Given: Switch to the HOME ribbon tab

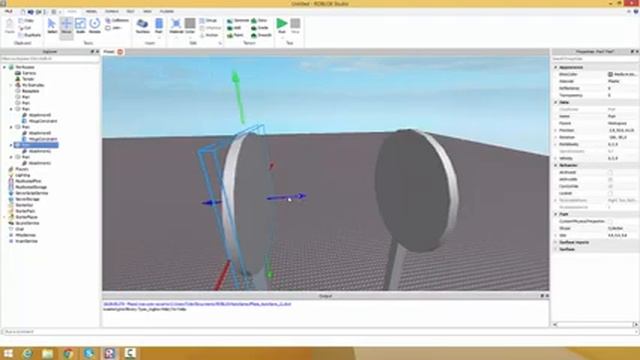Looking at the screenshot, I should 72,11.
